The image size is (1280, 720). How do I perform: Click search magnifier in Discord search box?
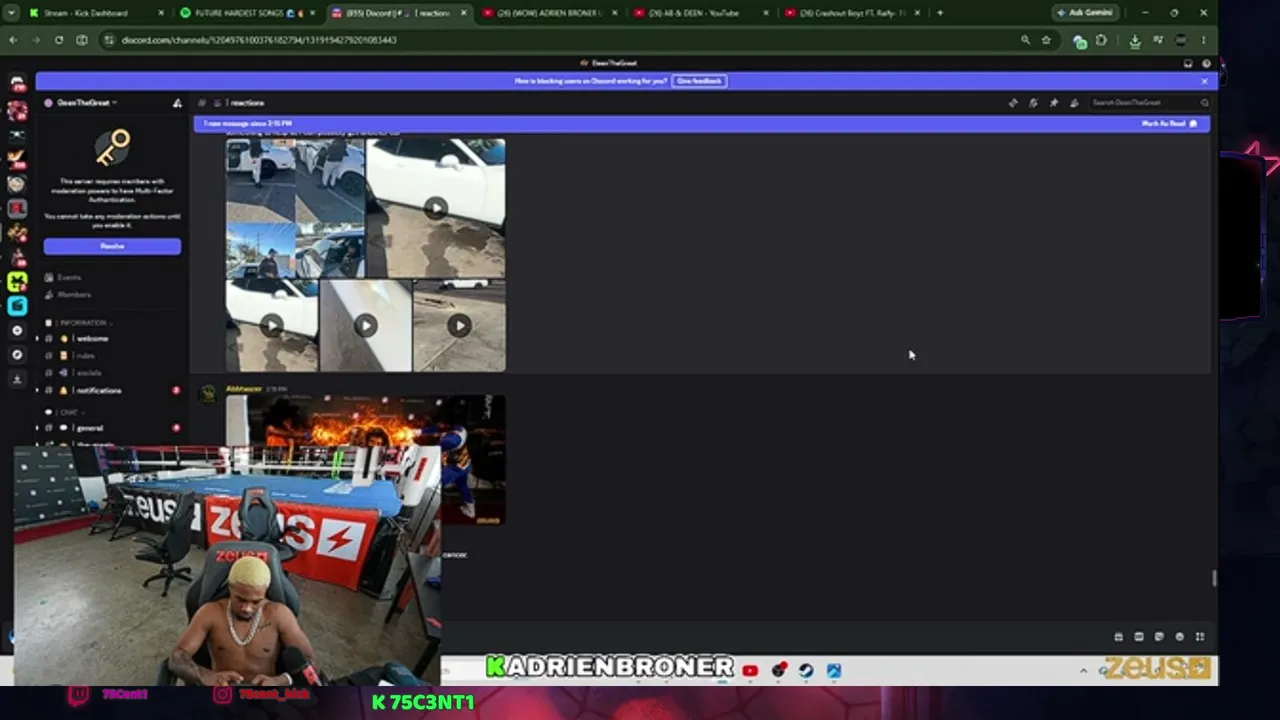[x=1204, y=103]
